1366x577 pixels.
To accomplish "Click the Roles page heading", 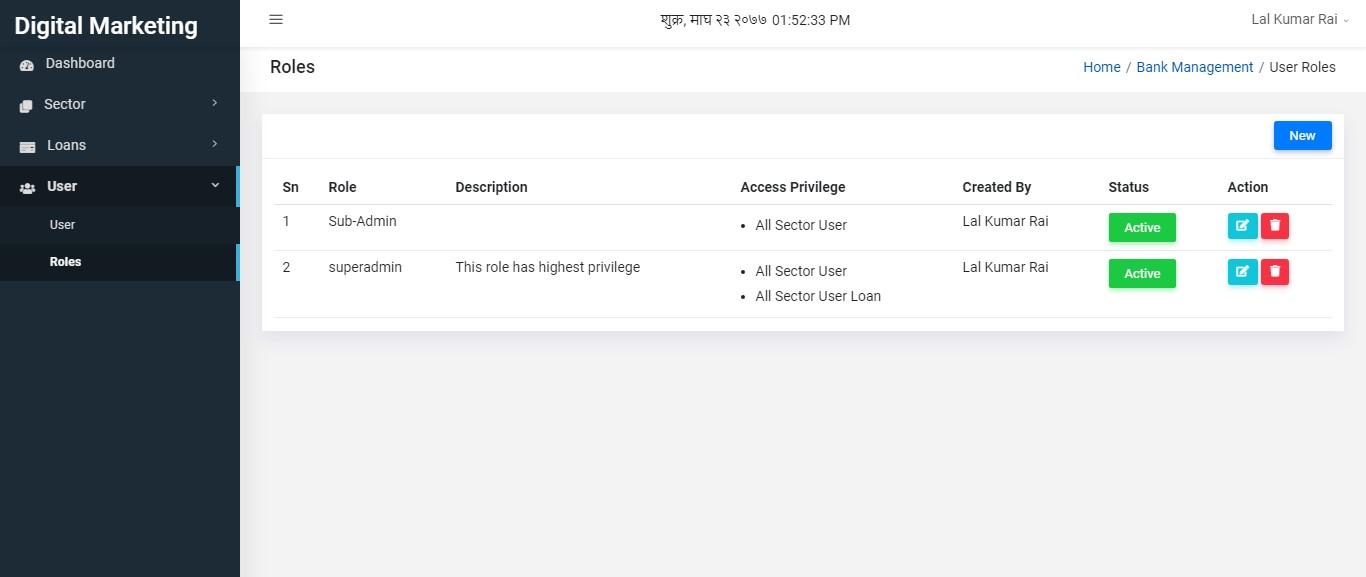I will [x=292, y=67].
